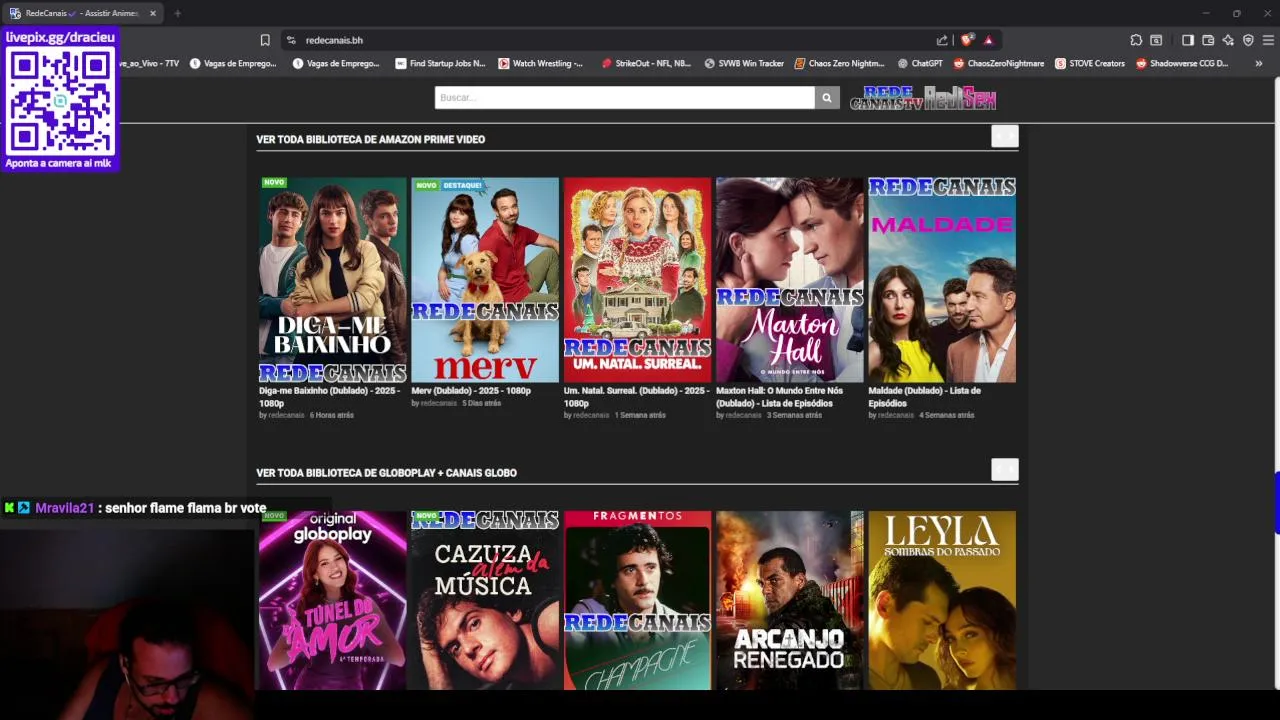The height and width of the screenshot is (720, 1280).
Task: Open Arcanjo Renegado poster
Action: (790, 600)
